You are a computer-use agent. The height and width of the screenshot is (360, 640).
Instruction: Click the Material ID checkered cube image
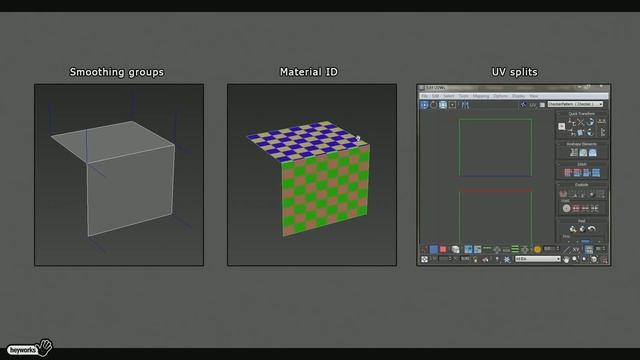pyautogui.click(x=312, y=175)
